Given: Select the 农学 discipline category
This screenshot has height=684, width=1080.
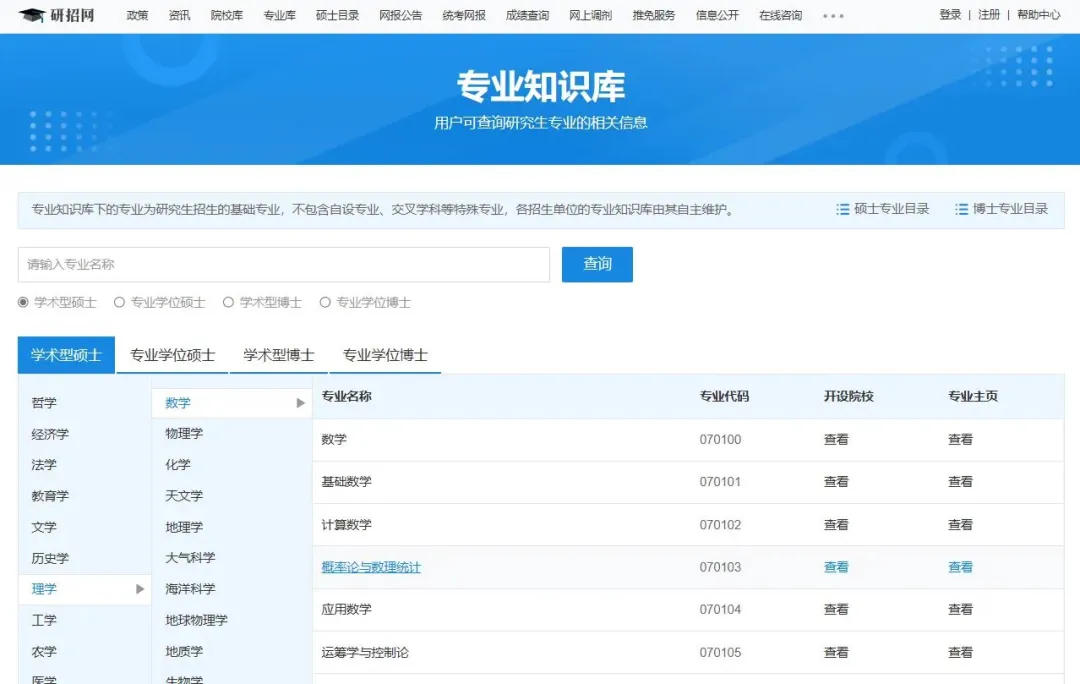Looking at the screenshot, I should click(44, 651).
